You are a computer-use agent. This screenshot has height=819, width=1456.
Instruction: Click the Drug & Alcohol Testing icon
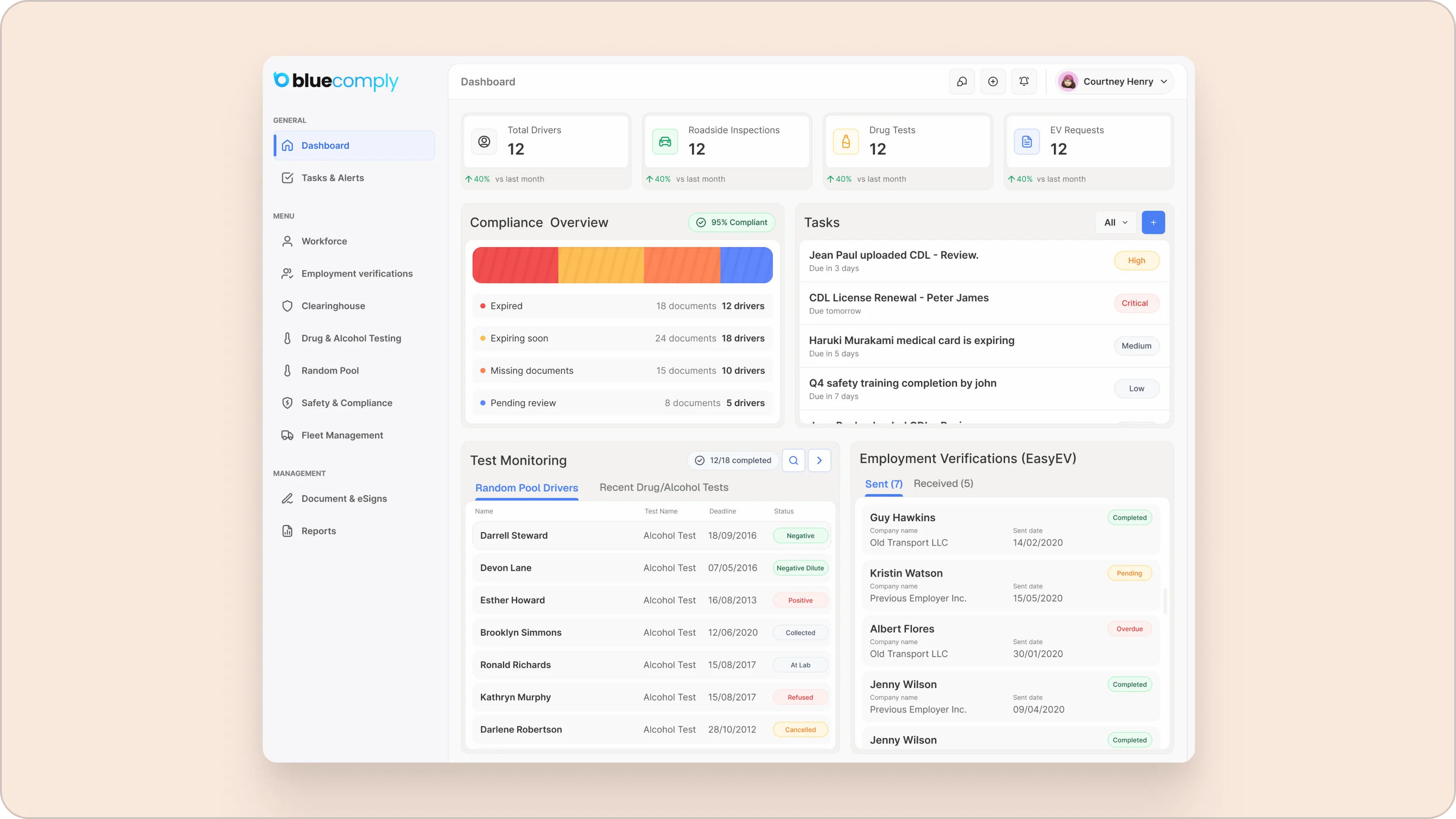tap(287, 338)
